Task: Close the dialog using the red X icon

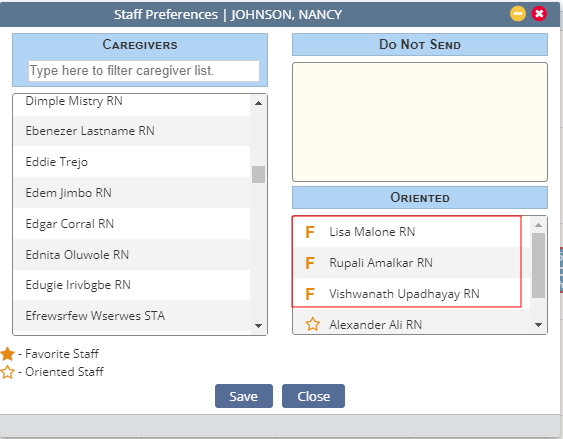Action: (x=539, y=14)
